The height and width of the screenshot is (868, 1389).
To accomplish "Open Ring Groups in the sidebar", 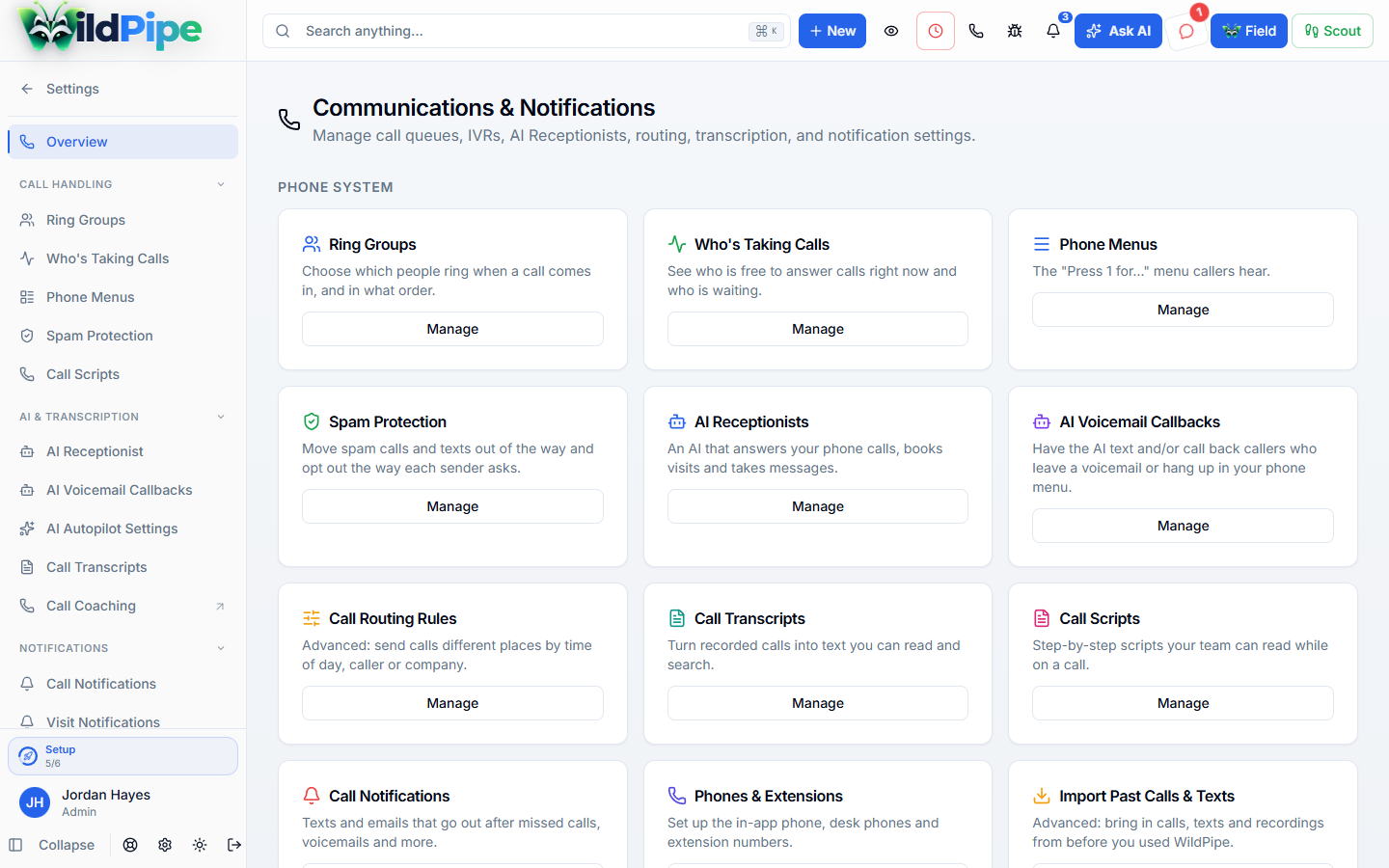I will [123, 220].
